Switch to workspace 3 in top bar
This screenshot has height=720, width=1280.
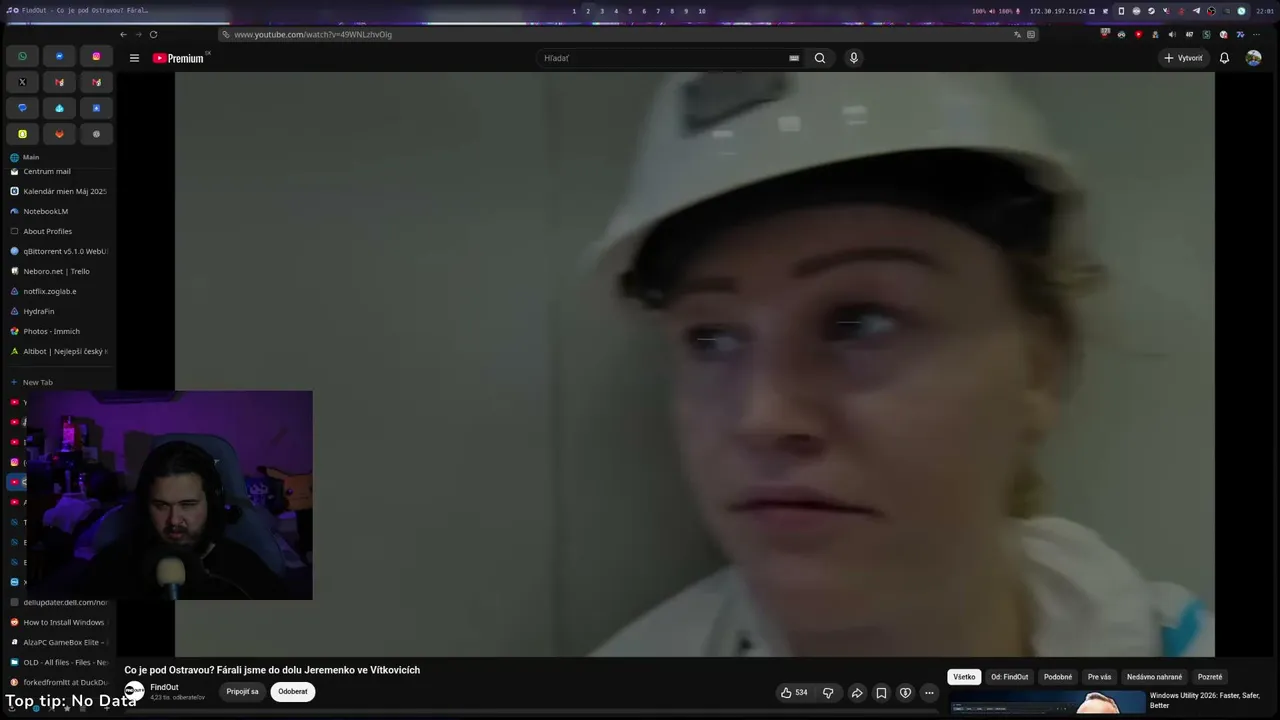coord(602,11)
